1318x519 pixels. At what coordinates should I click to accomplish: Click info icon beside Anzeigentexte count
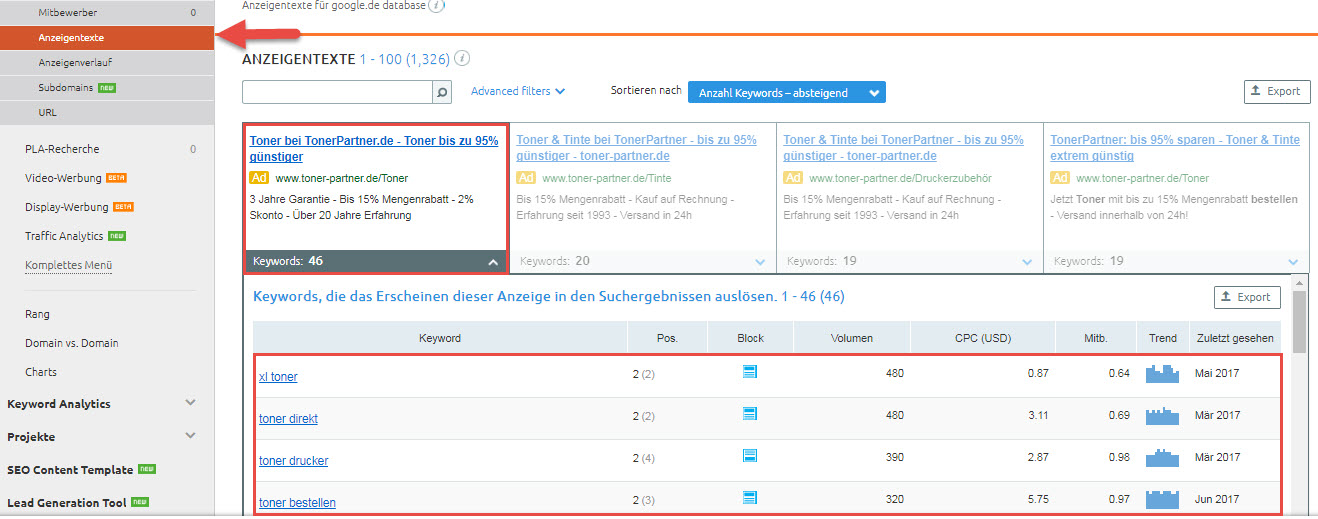[463, 59]
